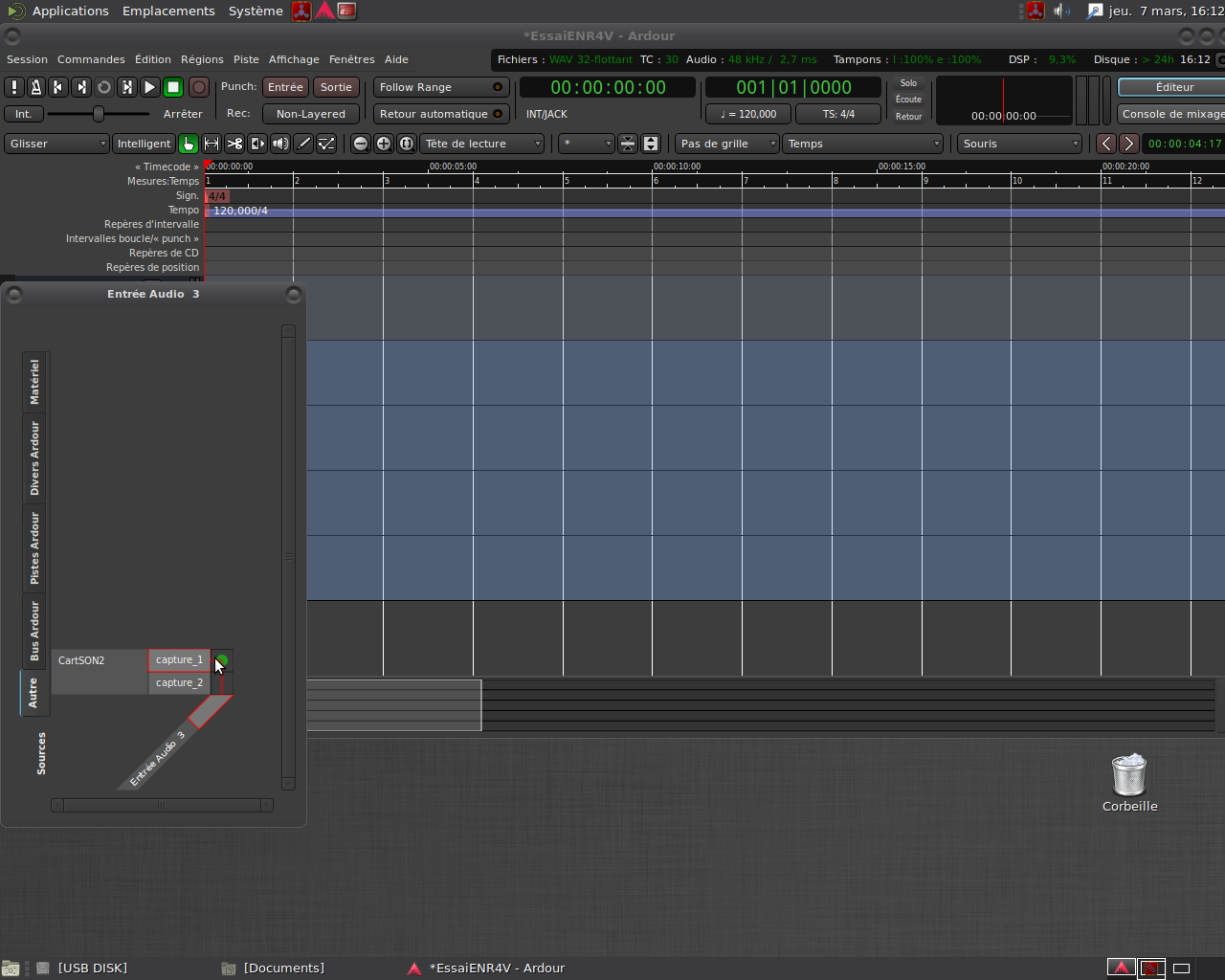Toggle Punch Entrée button
Screen dimensions: 1225x980
[x=285, y=87]
